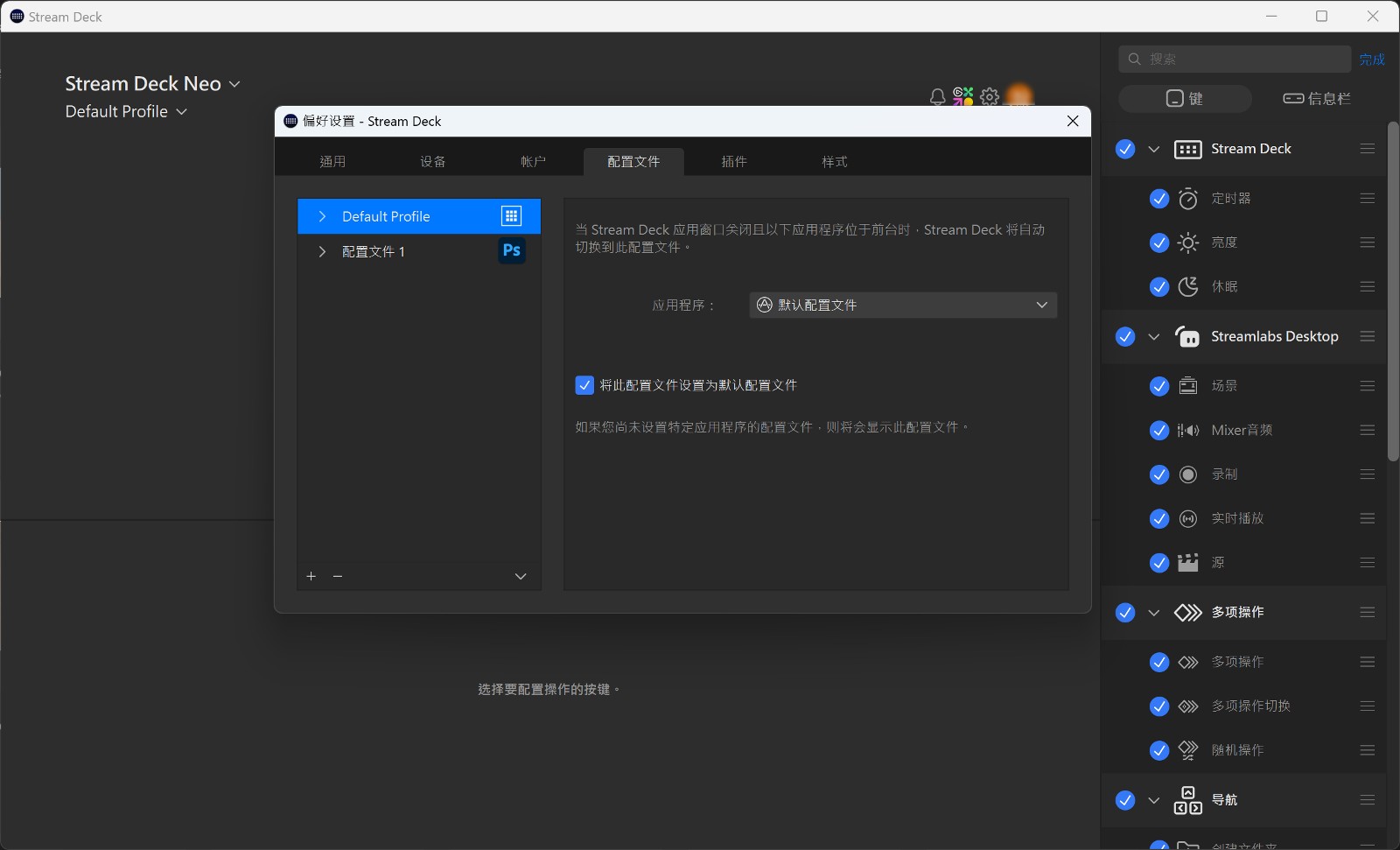Toggle the 休眠 checkmark
This screenshot has height=850, width=1400.
tap(1159, 286)
